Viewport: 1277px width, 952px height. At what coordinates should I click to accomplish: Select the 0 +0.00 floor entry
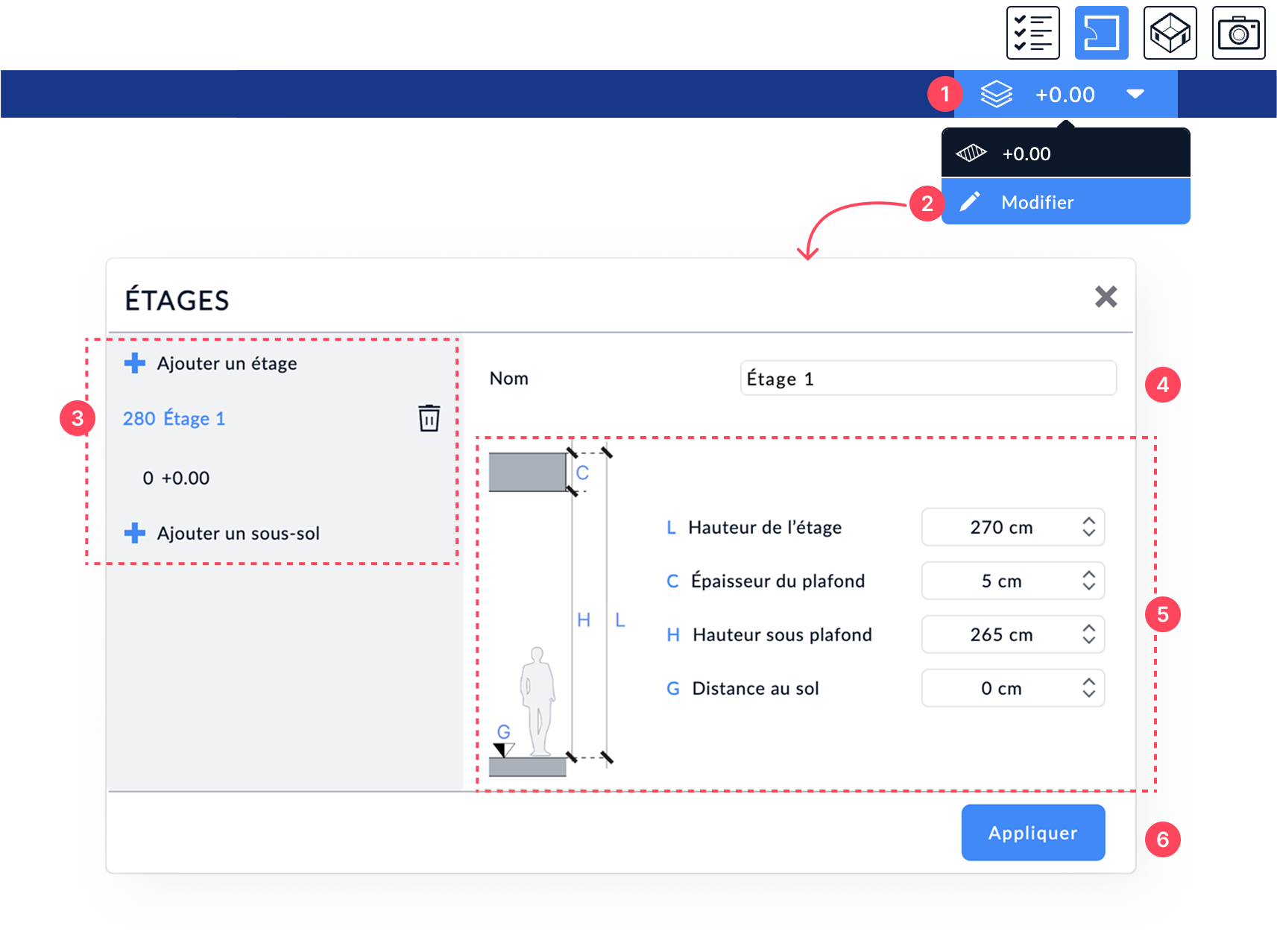[176, 478]
